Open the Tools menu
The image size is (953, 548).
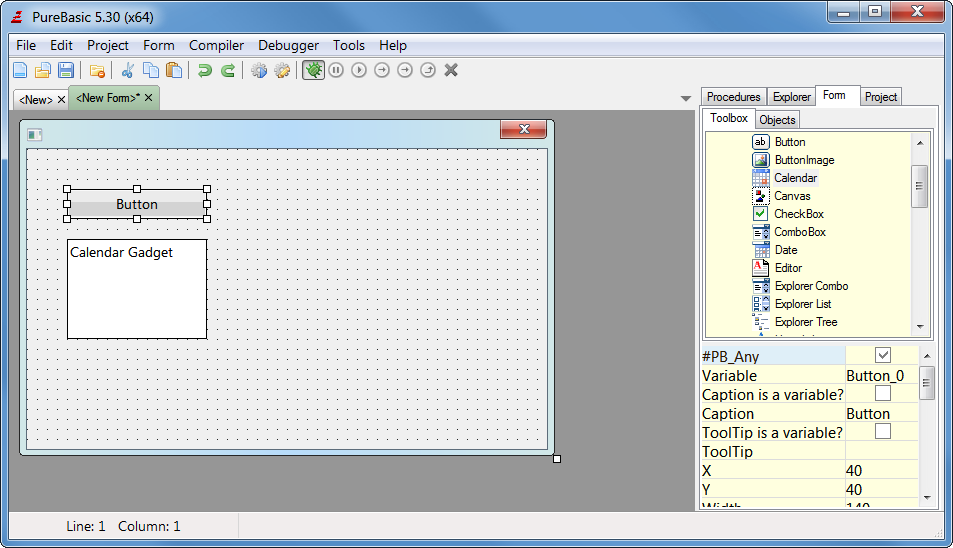(x=349, y=46)
